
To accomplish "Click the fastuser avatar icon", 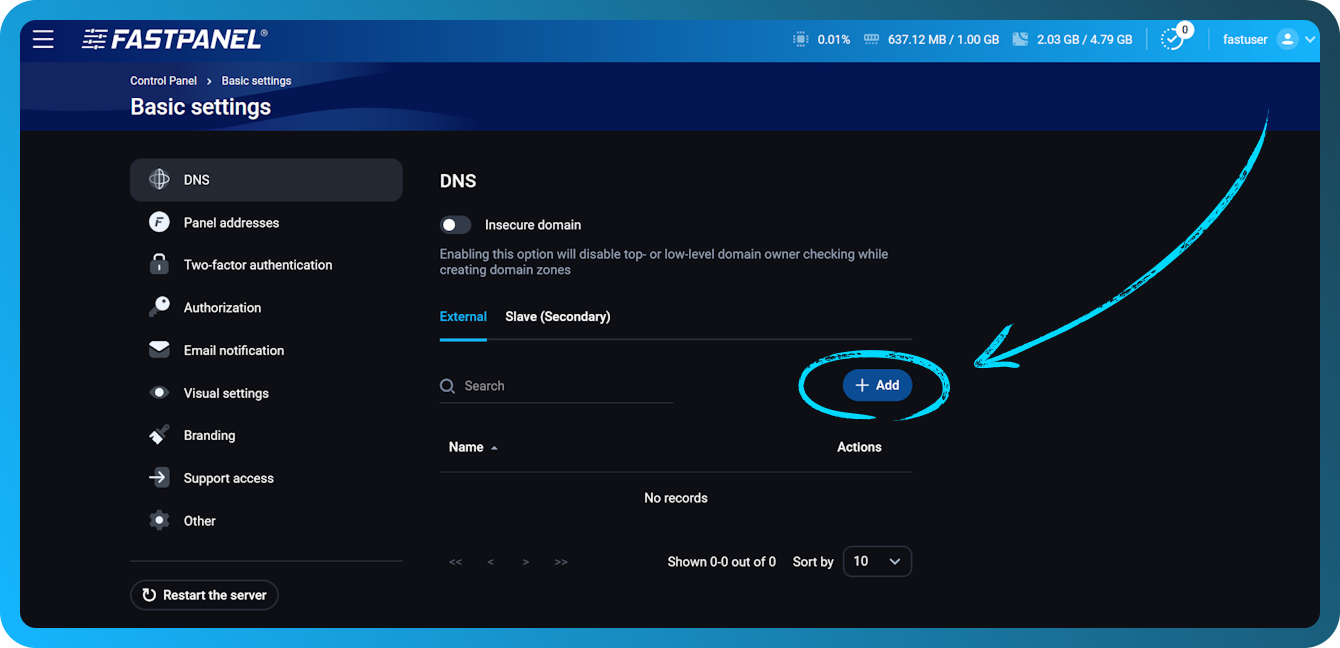I will [x=1286, y=38].
